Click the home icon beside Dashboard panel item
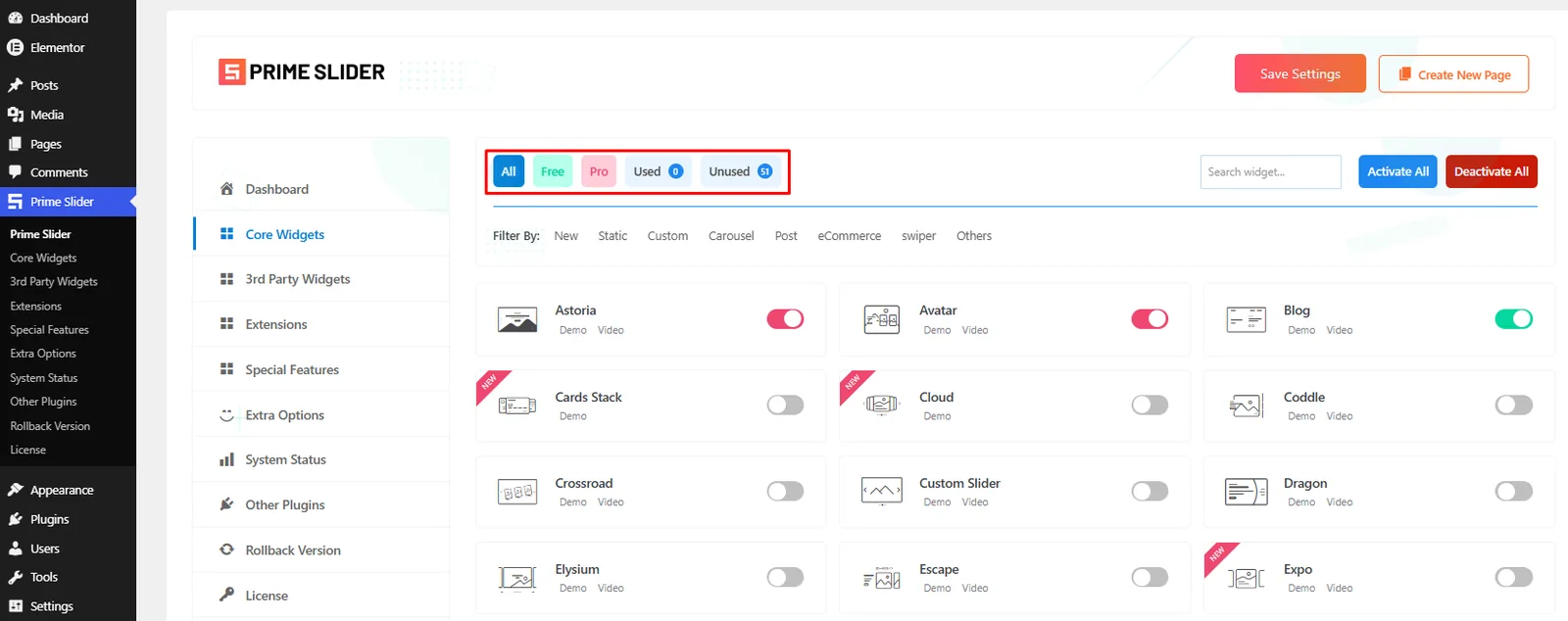Viewport: 1568px width, 621px height. point(226,188)
